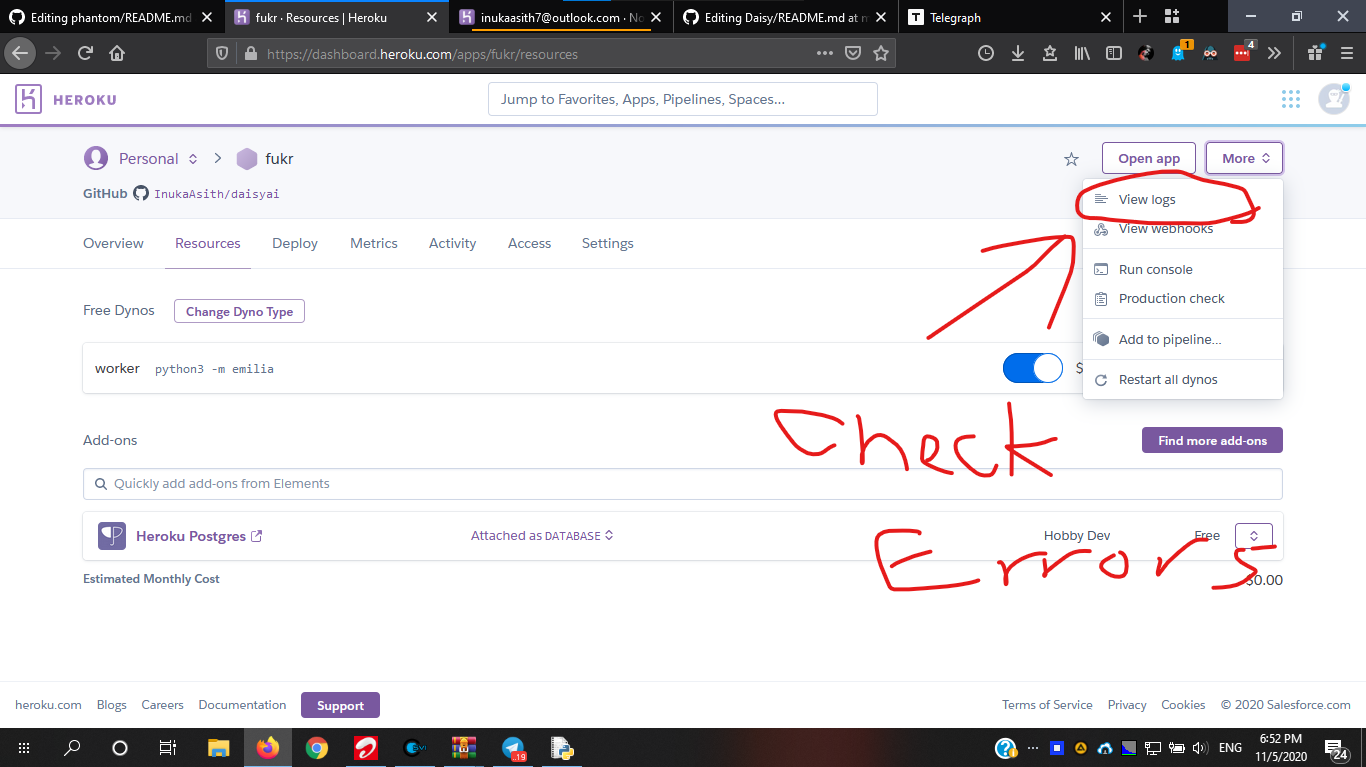Open a new browser tab
1366x767 pixels.
pyautogui.click(x=1140, y=17)
